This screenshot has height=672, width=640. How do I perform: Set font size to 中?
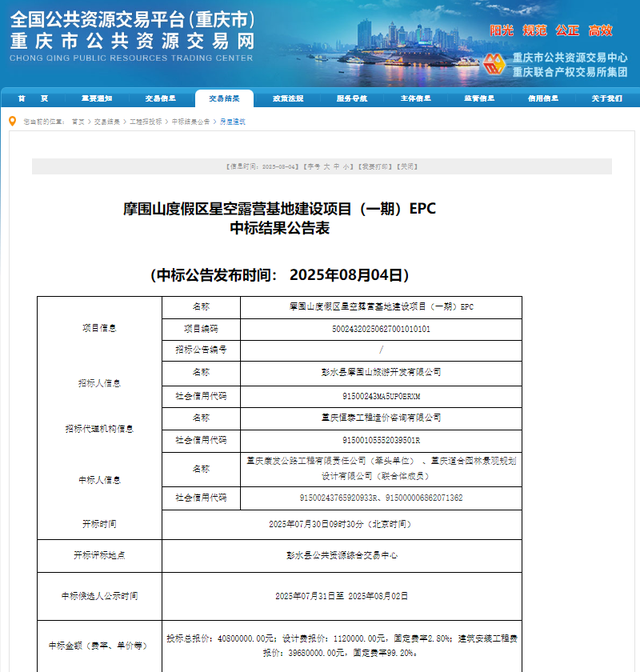(337, 166)
